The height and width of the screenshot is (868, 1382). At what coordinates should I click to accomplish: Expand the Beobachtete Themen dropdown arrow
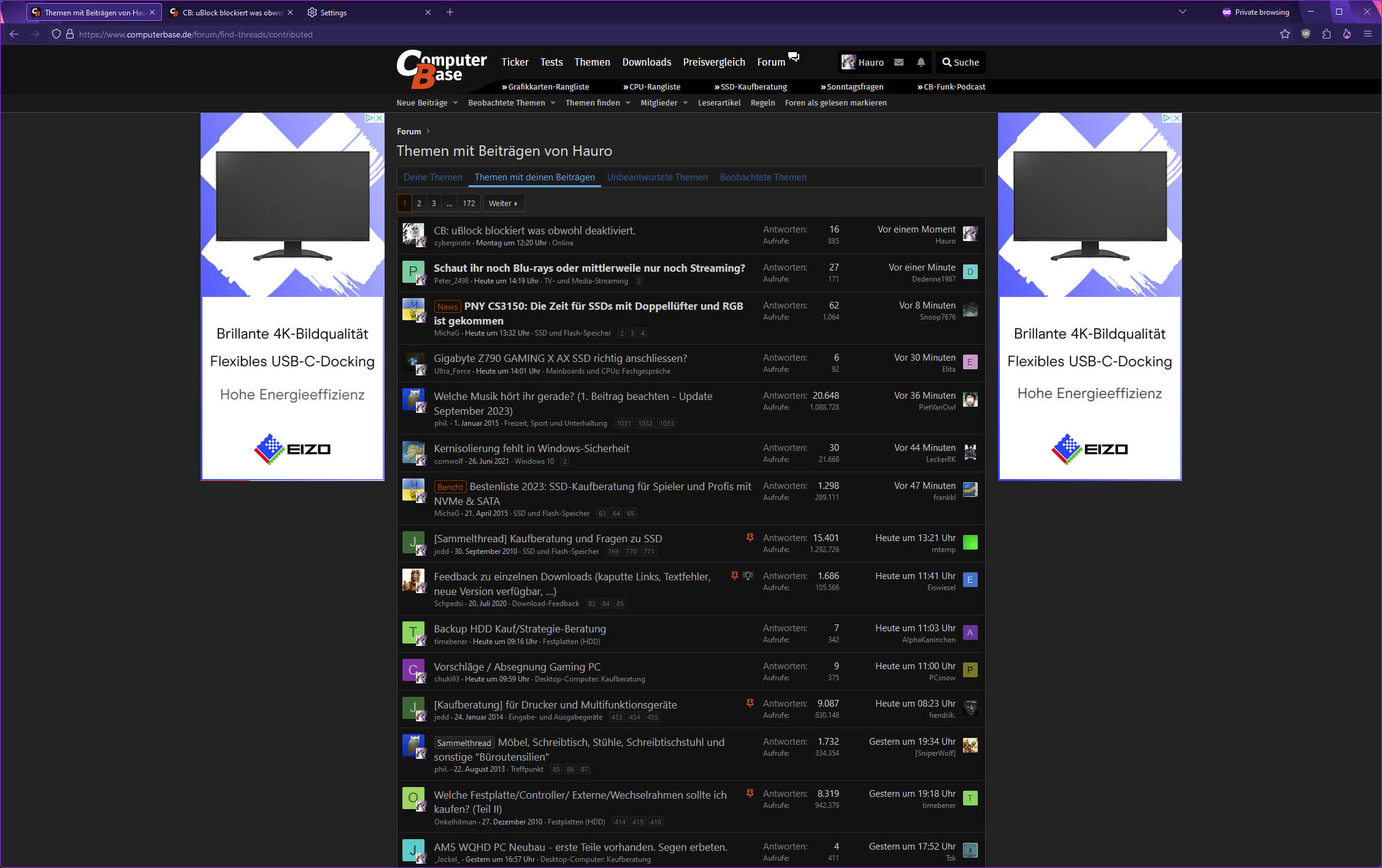[553, 103]
